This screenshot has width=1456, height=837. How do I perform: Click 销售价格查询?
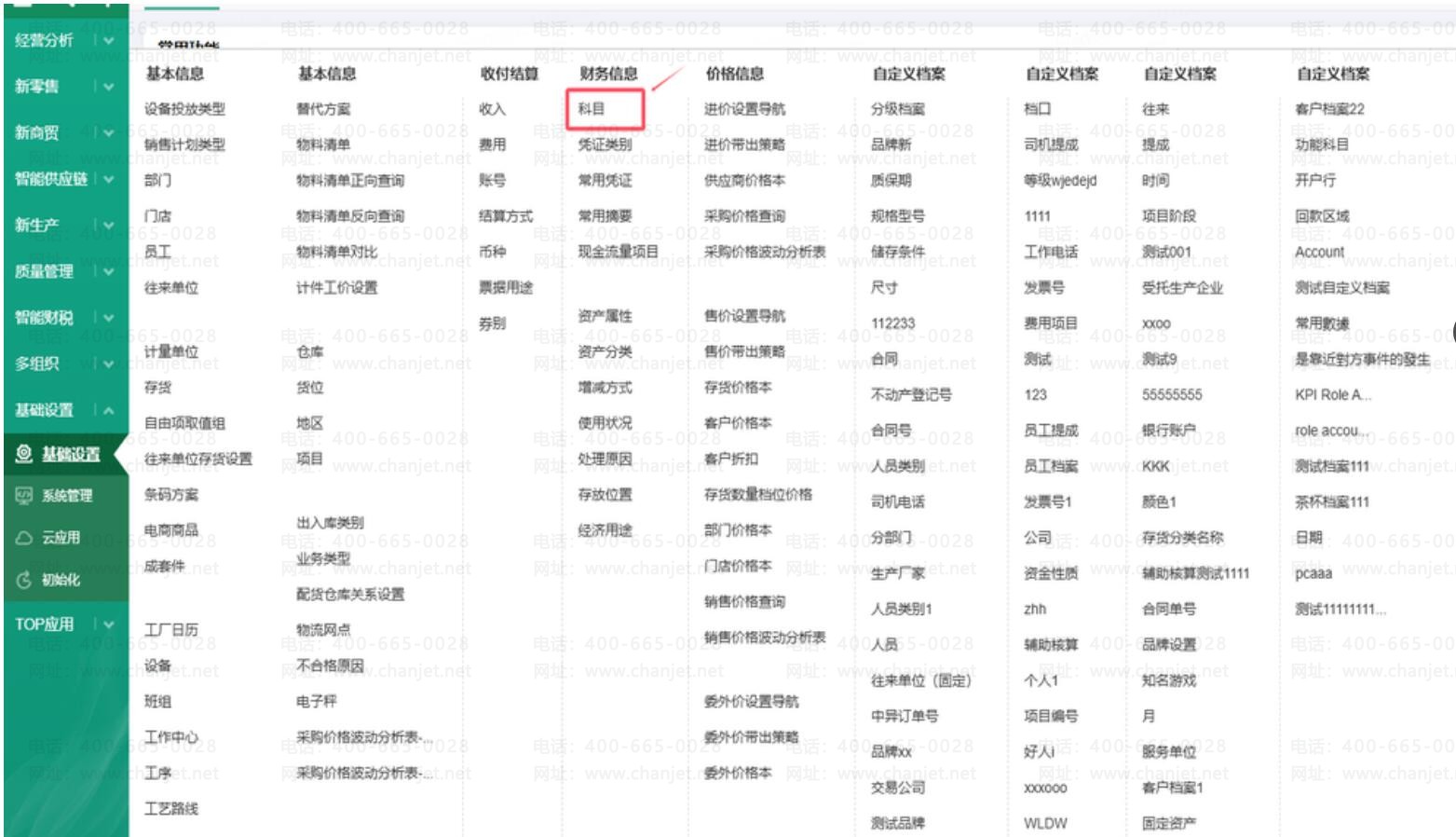click(744, 602)
